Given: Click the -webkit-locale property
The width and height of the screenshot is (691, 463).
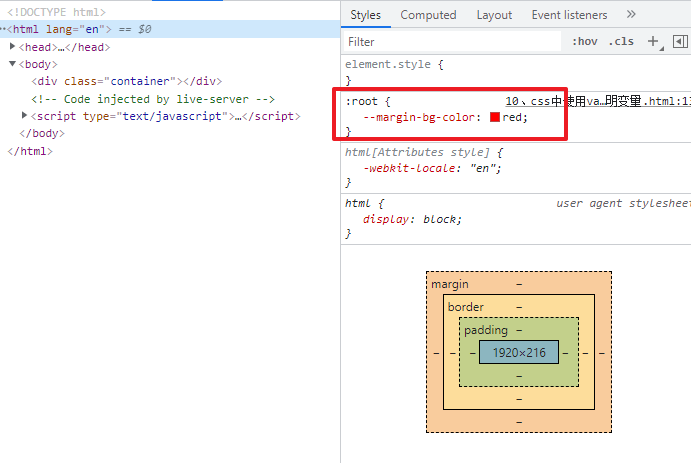Looking at the screenshot, I should pyautogui.click(x=409, y=168).
